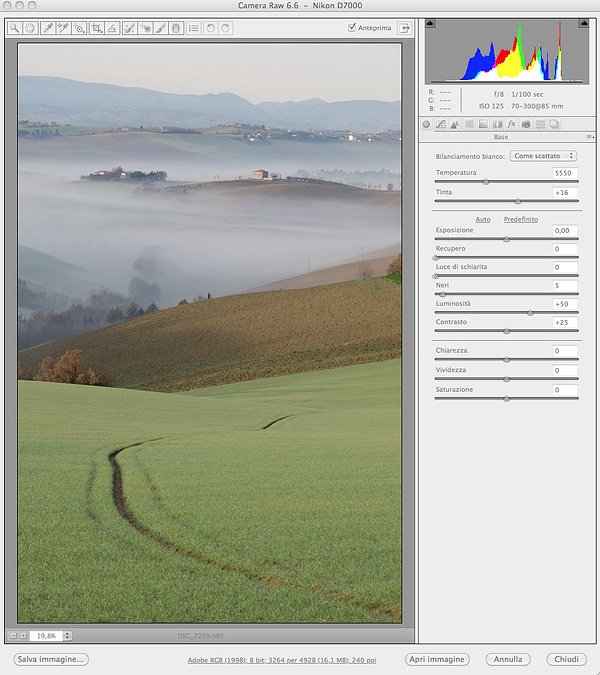Open the Tone Curve panel tab
Screen dimensions: 600x675
440,124
